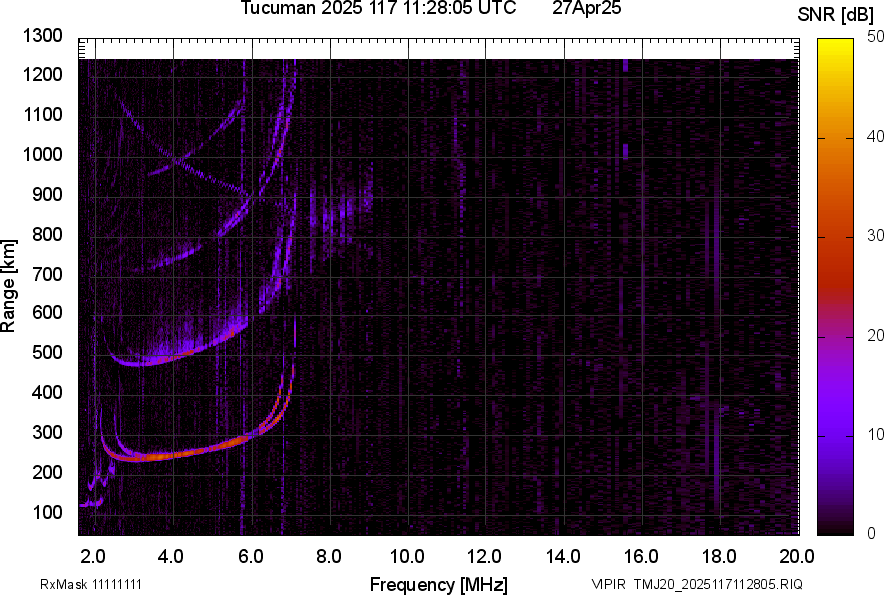The image size is (884, 595).
Task: Click range axis tick 1100
Action: coord(43,114)
